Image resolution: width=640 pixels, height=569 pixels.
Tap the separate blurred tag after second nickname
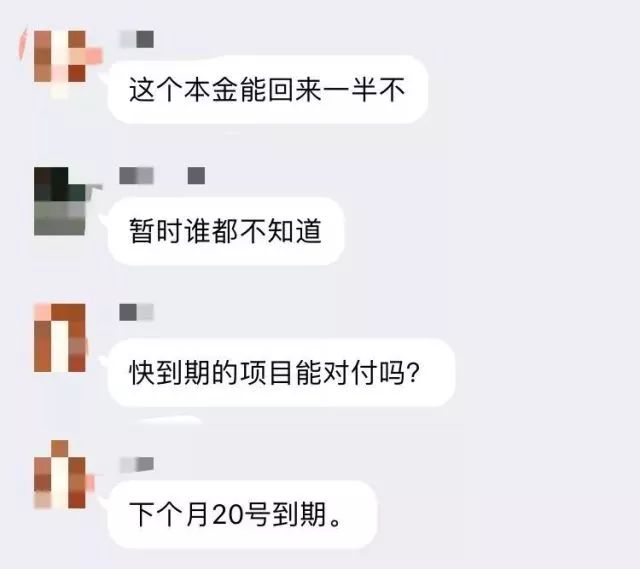tap(196, 176)
